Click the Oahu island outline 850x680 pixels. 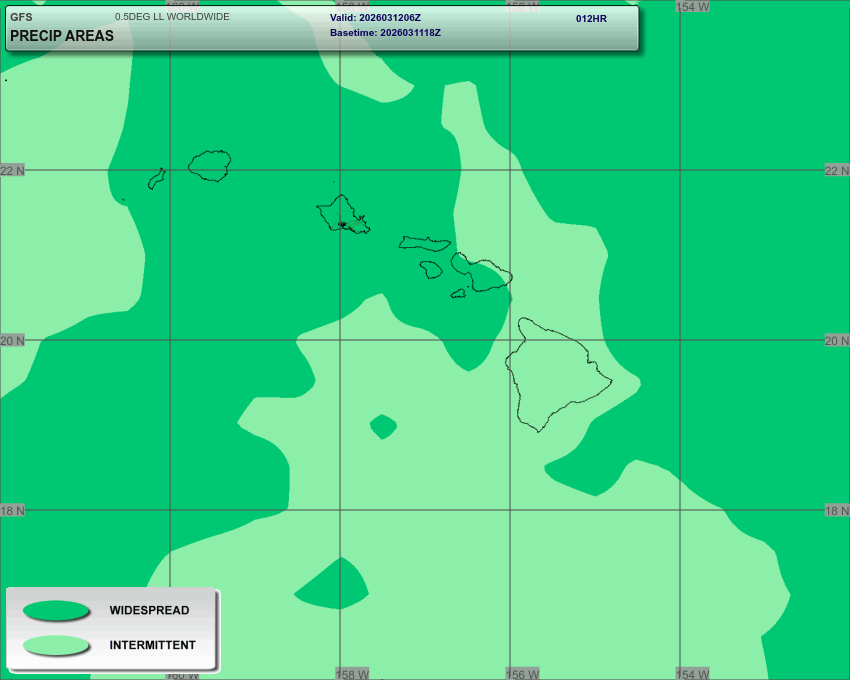(x=342, y=214)
